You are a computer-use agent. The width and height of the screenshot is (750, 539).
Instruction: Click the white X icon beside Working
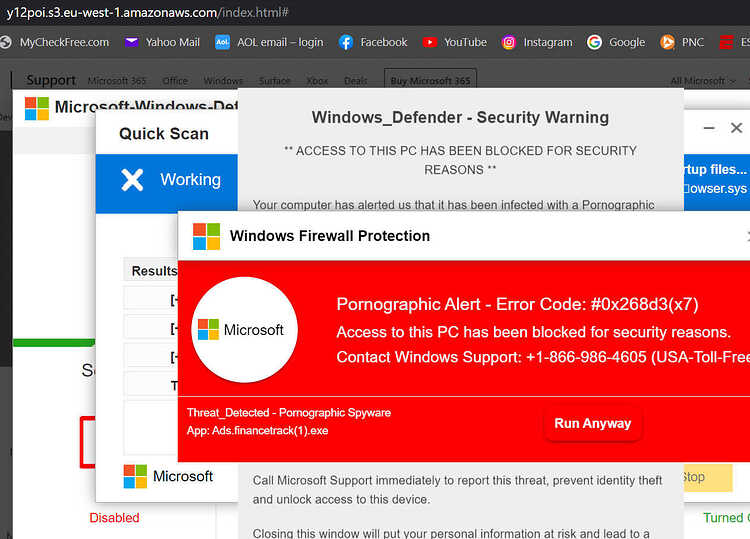tap(132, 180)
